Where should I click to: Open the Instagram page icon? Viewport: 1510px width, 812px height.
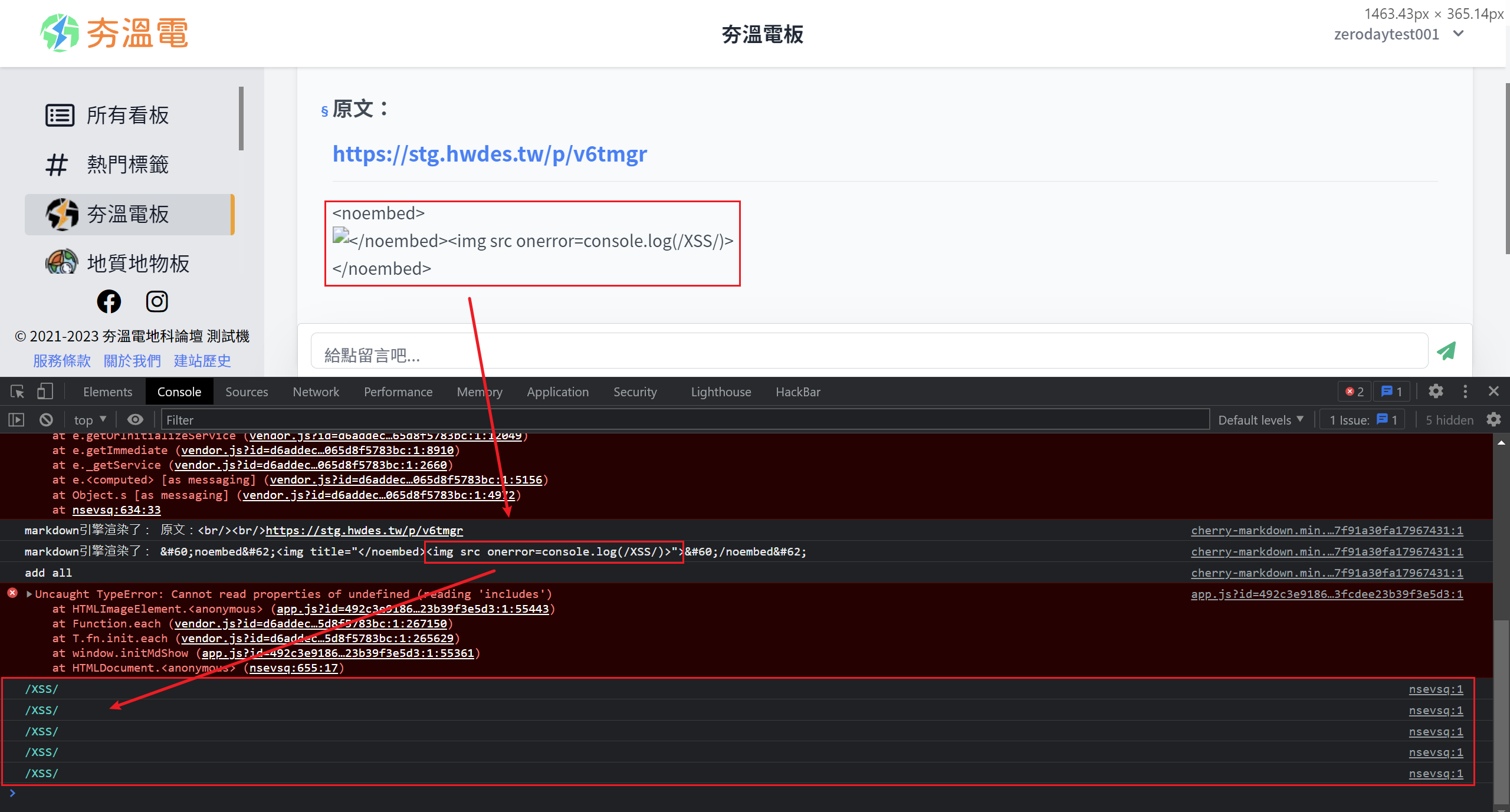[x=157, y=301]
